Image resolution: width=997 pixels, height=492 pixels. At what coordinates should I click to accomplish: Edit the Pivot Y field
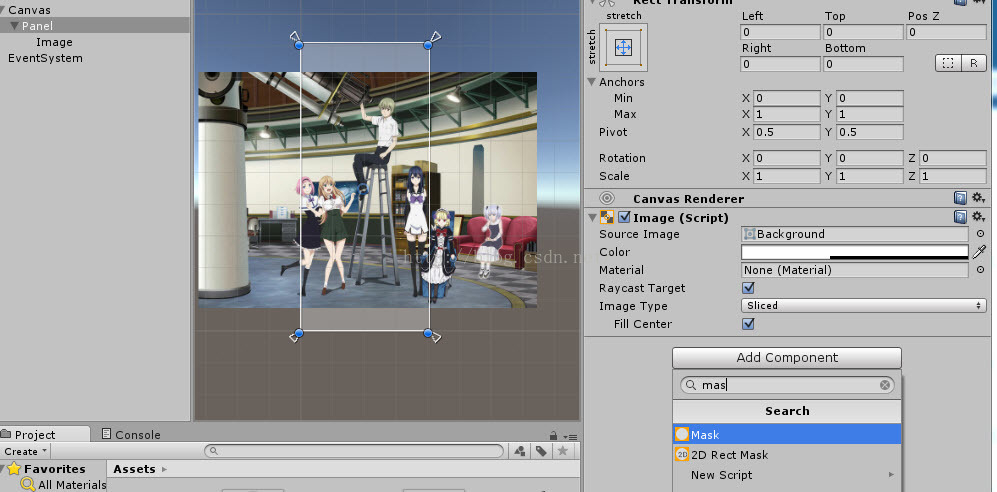click(x=870, y=132)
